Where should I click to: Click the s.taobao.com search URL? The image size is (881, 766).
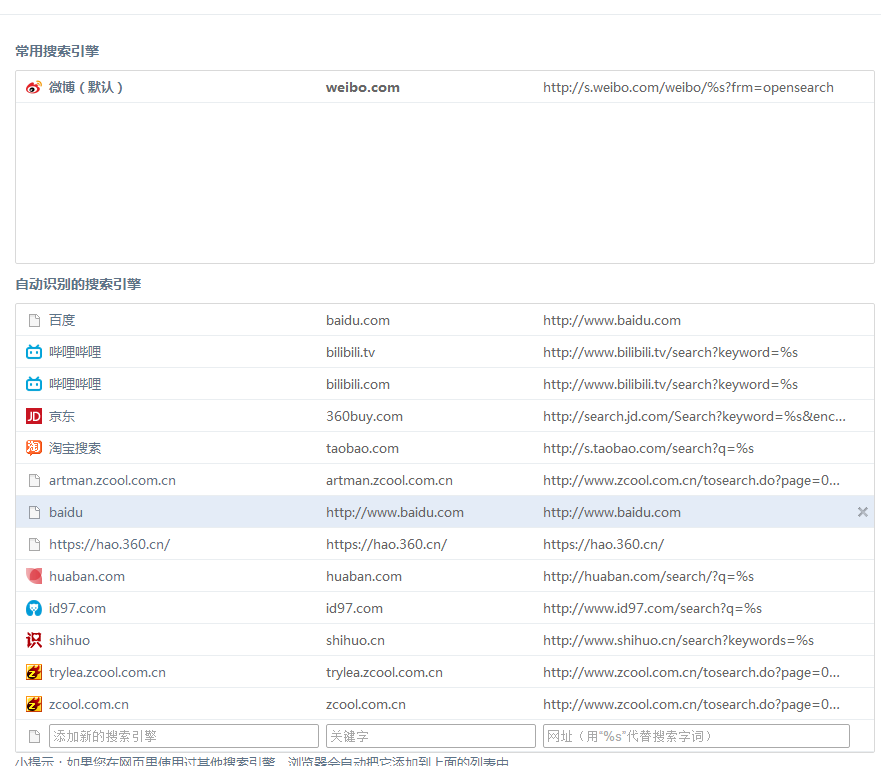click(x=648, y=448)
